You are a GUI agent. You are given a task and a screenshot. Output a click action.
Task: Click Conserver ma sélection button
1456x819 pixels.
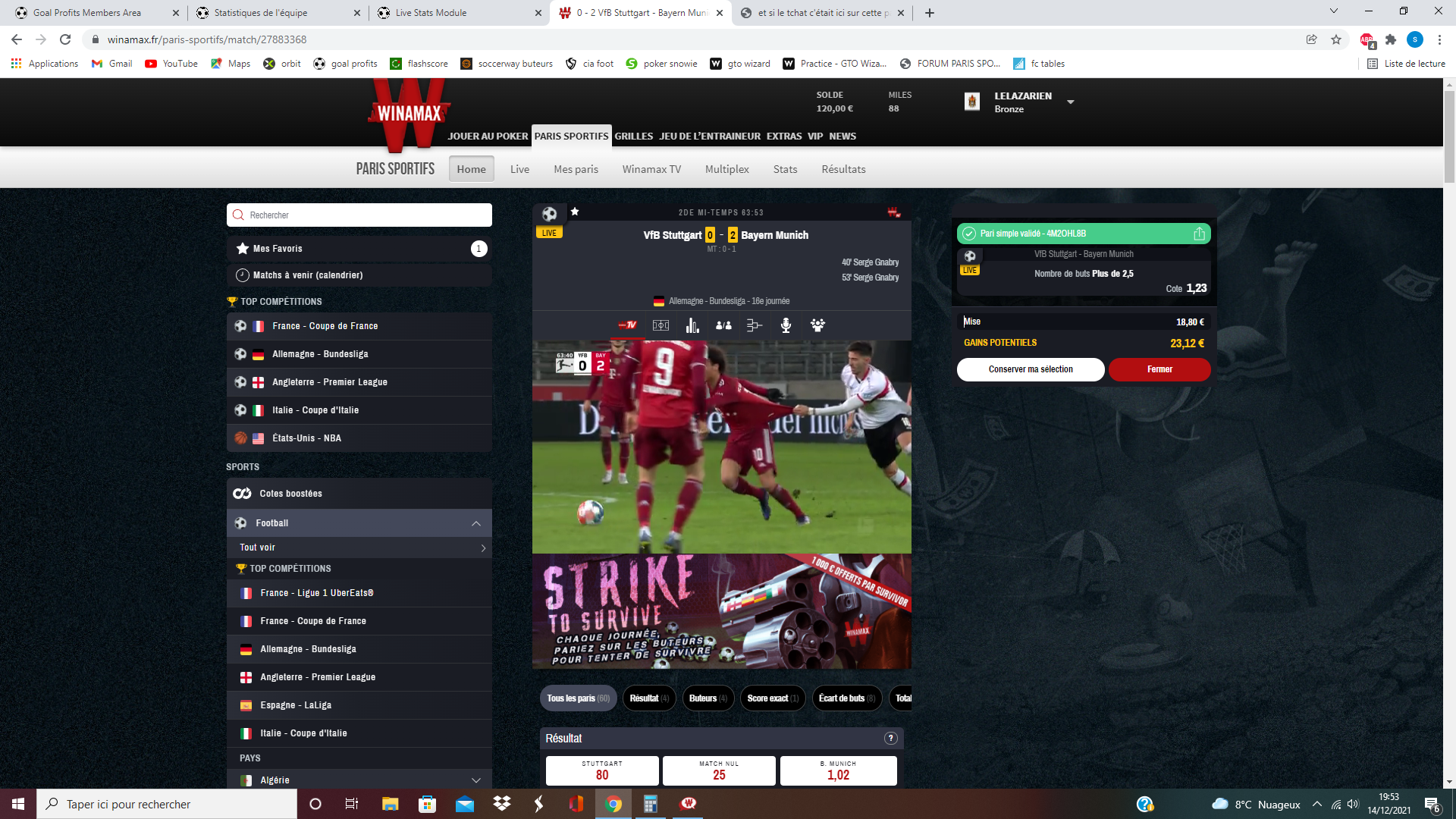coord(1030,369)
